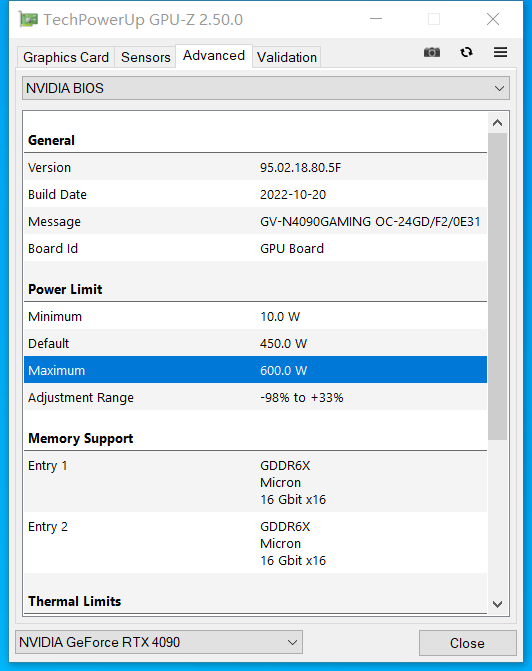Viewport: 532px width, 671px height.
Task: Select the Minimum 10.0 W row
Action: (x=256, y=316)
